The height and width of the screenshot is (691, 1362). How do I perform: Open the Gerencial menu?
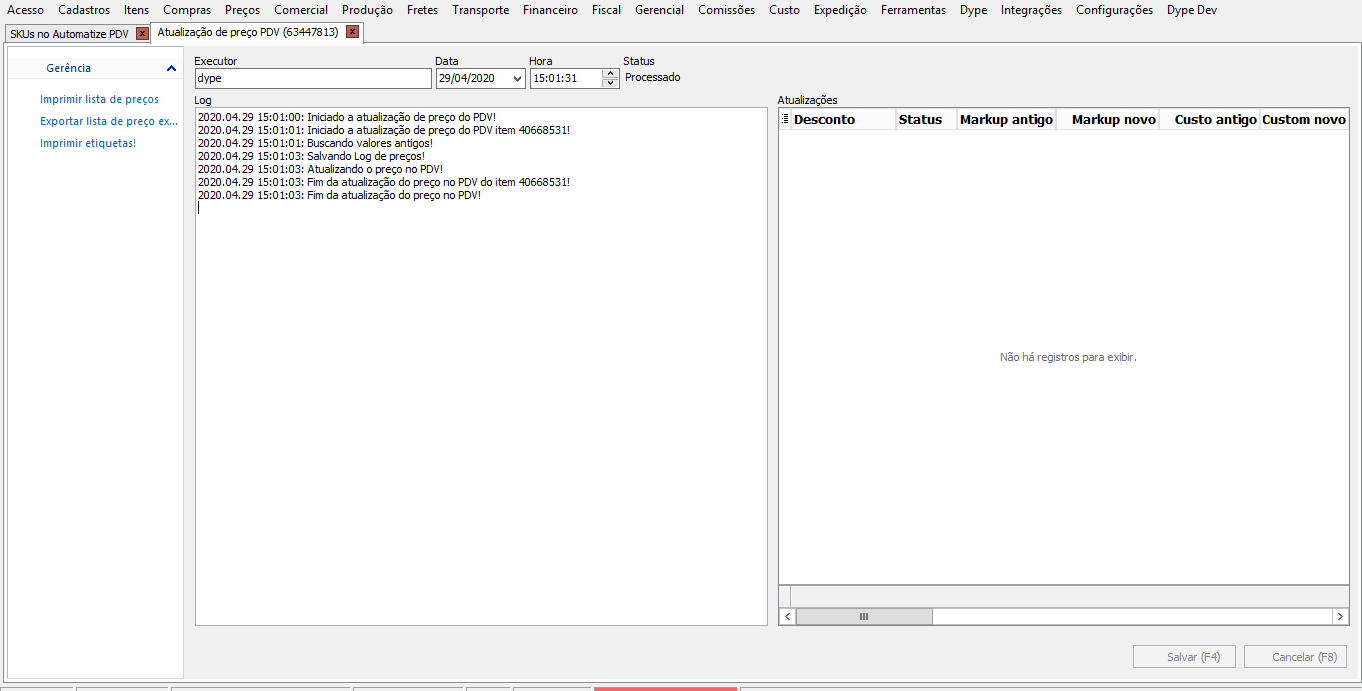(x=660, y=10)
